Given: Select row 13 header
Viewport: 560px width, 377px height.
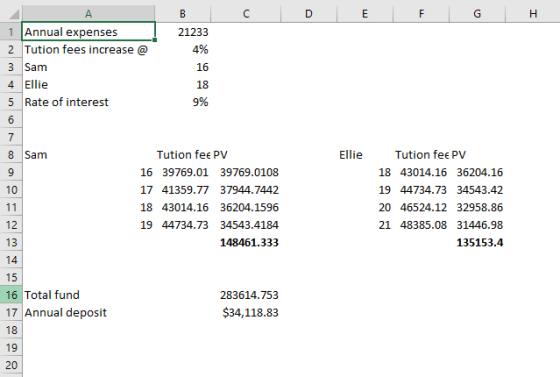Looking at the screenshot, I should click(11, 242).
